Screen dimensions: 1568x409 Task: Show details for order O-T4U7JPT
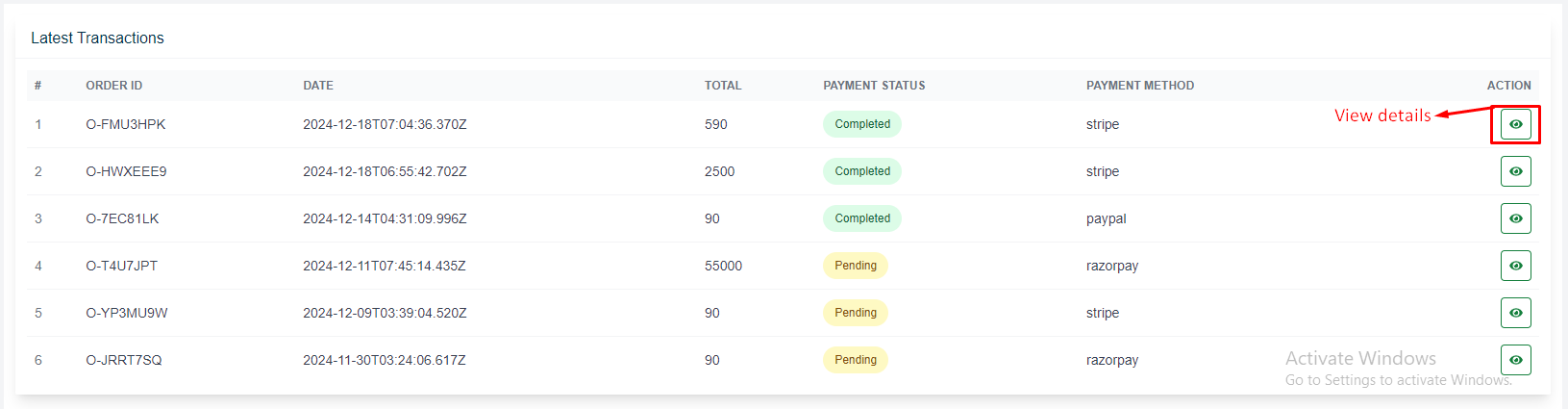pos(1515,266)
